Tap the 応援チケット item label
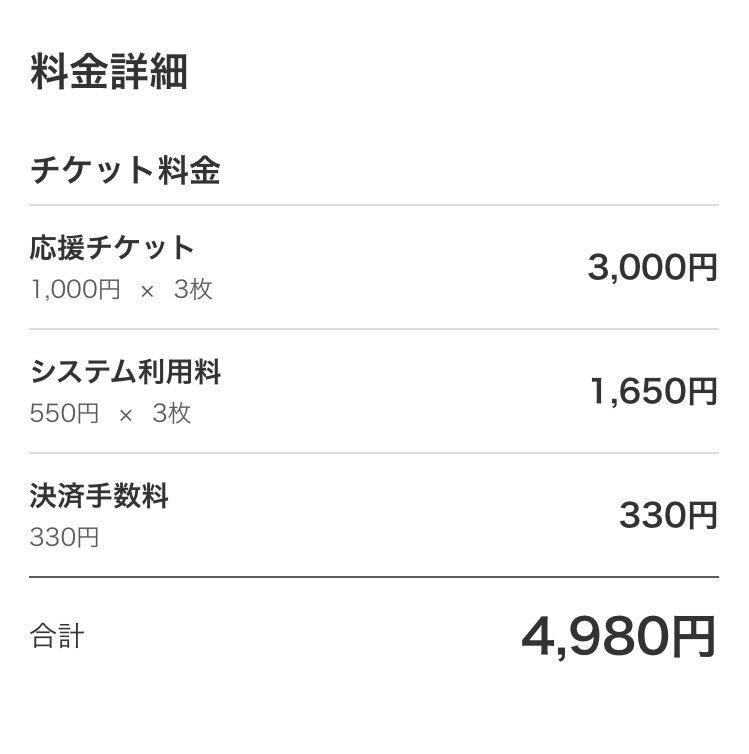The image size is (749, 754). pyautogui.click(x=112, y=248)
